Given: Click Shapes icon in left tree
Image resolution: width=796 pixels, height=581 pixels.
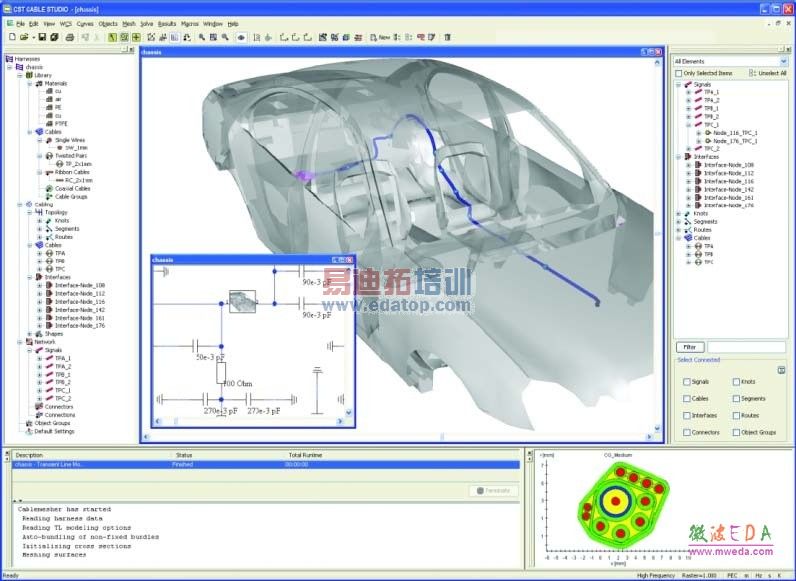Looking at the screenshot, I should pyautogui.click(x=39, y=334).
